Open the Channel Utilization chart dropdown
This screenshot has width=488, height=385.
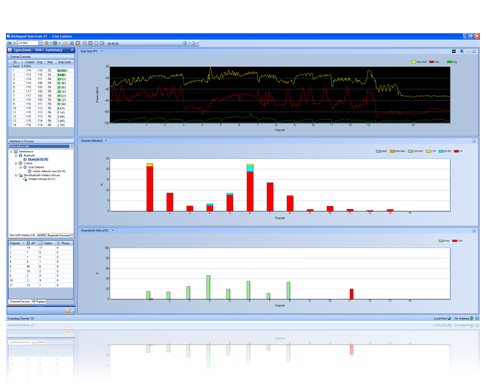click(x=106, y=141)
